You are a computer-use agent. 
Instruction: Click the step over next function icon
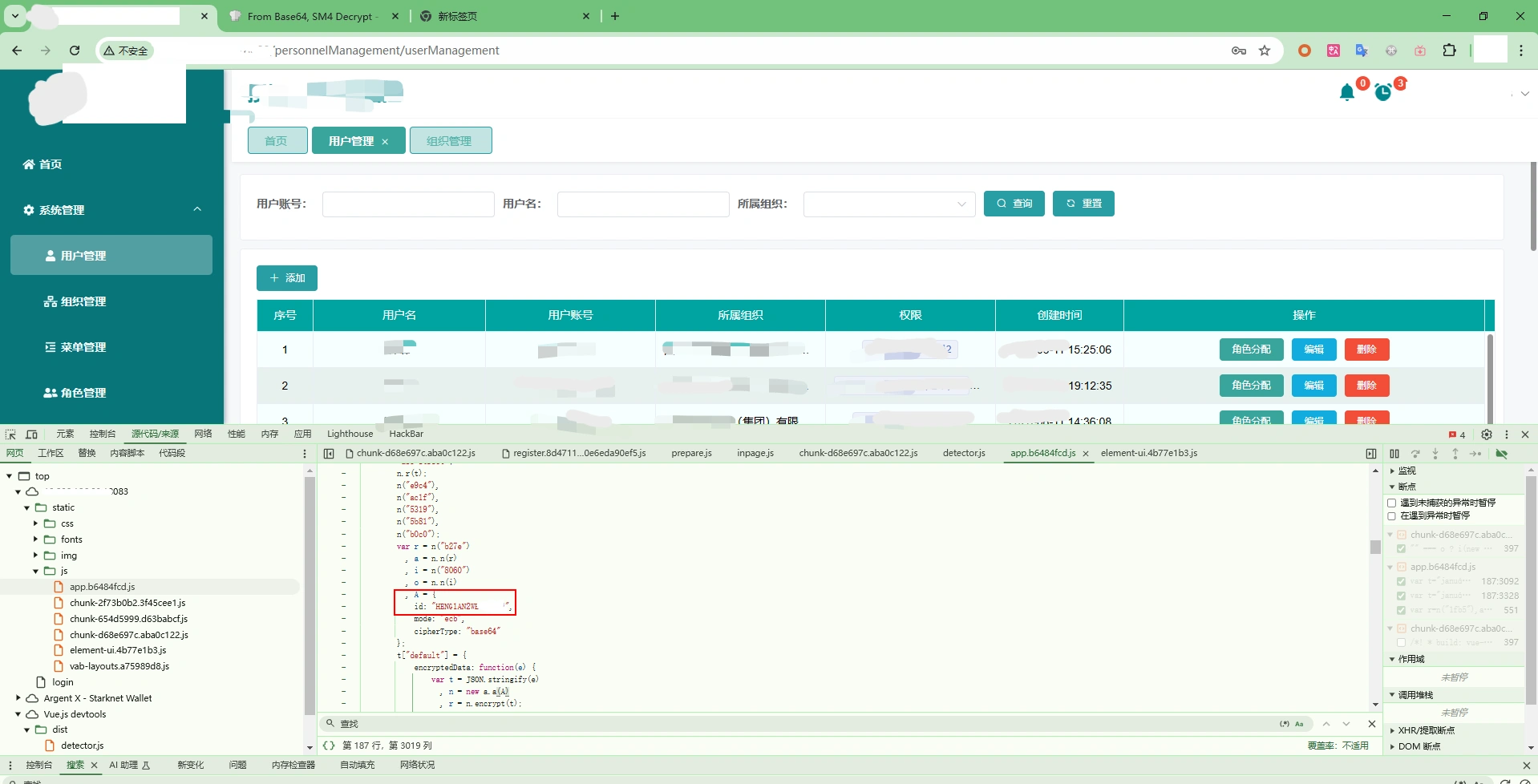(1415, 454)
